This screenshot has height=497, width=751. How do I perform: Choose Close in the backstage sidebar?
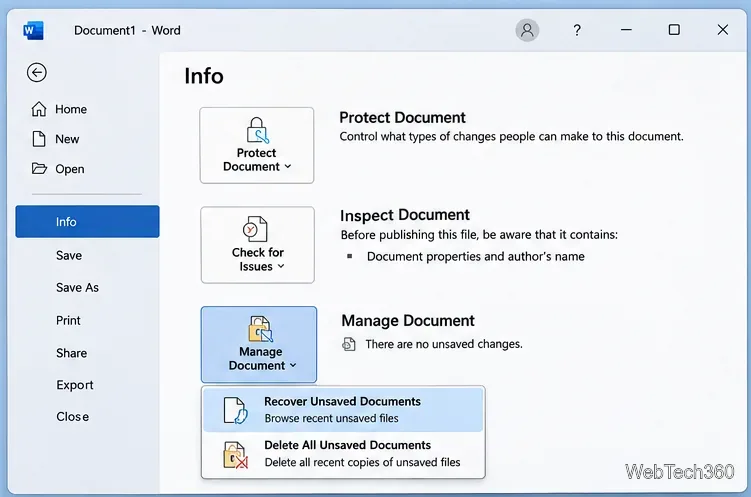pos(72,417)
